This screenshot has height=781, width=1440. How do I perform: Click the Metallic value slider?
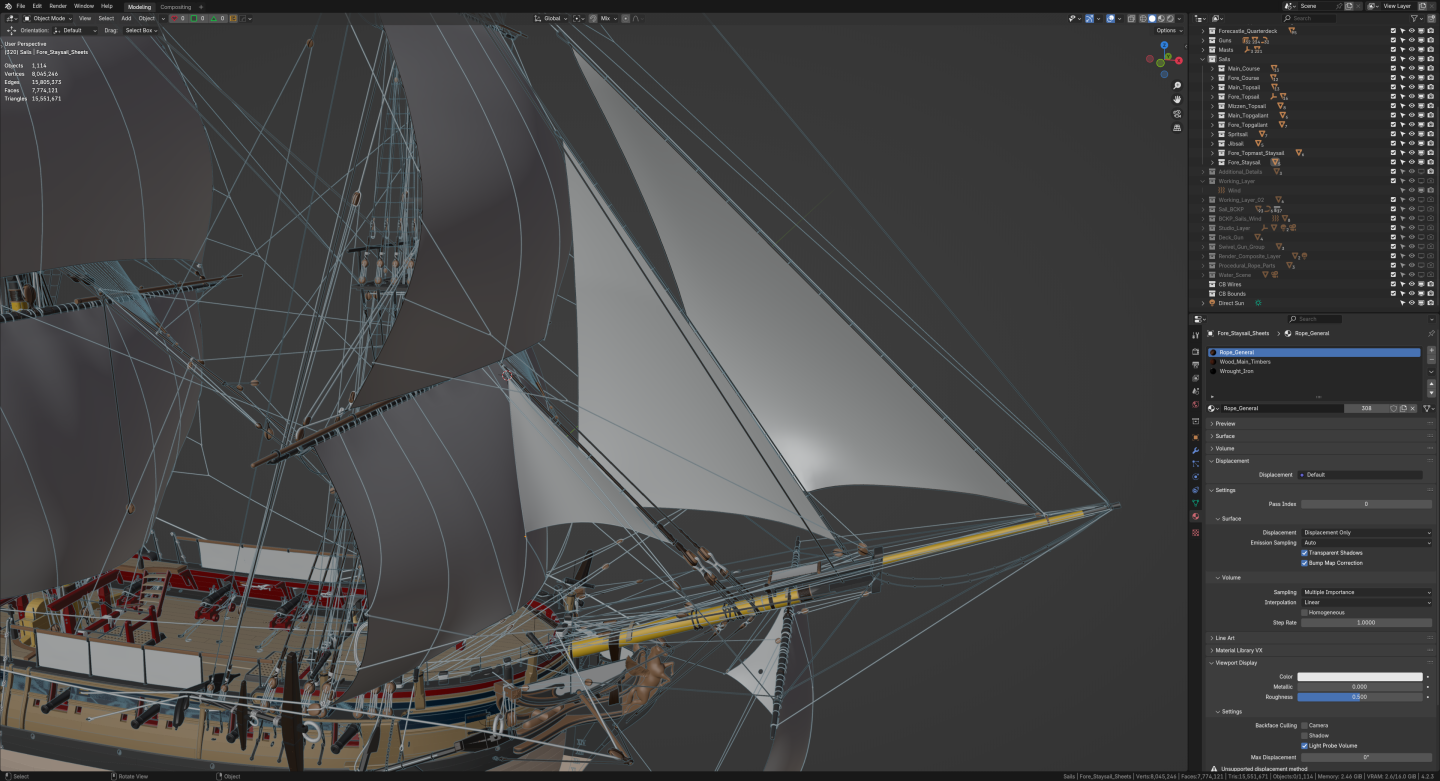1360,687
